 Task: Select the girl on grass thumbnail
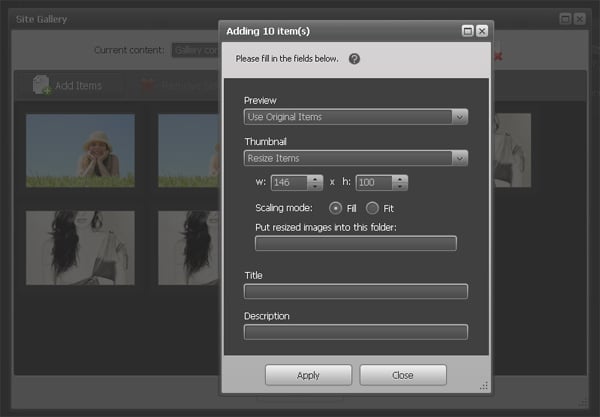[x=80, y=150]
